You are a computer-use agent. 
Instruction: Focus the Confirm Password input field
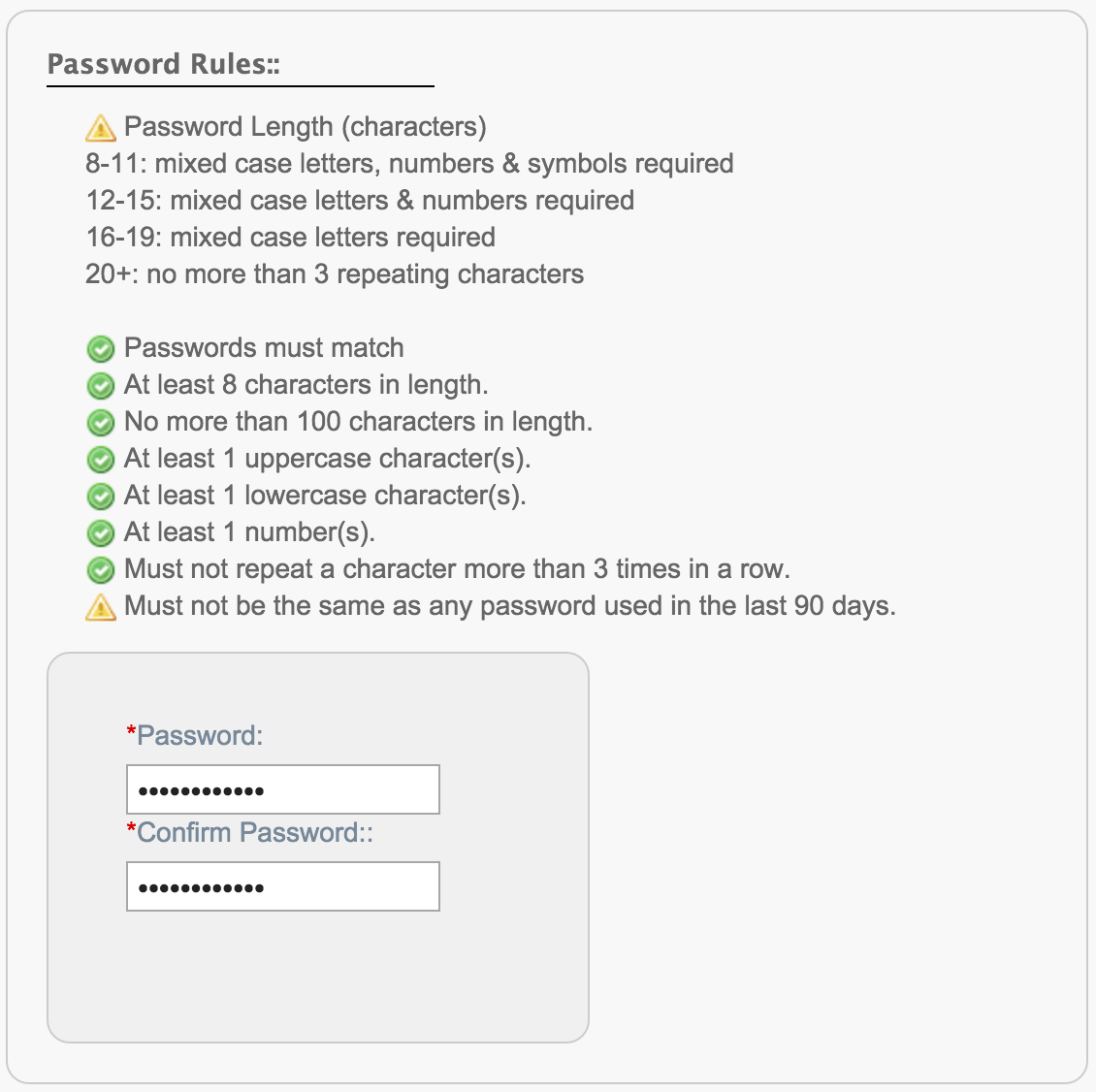283,886
